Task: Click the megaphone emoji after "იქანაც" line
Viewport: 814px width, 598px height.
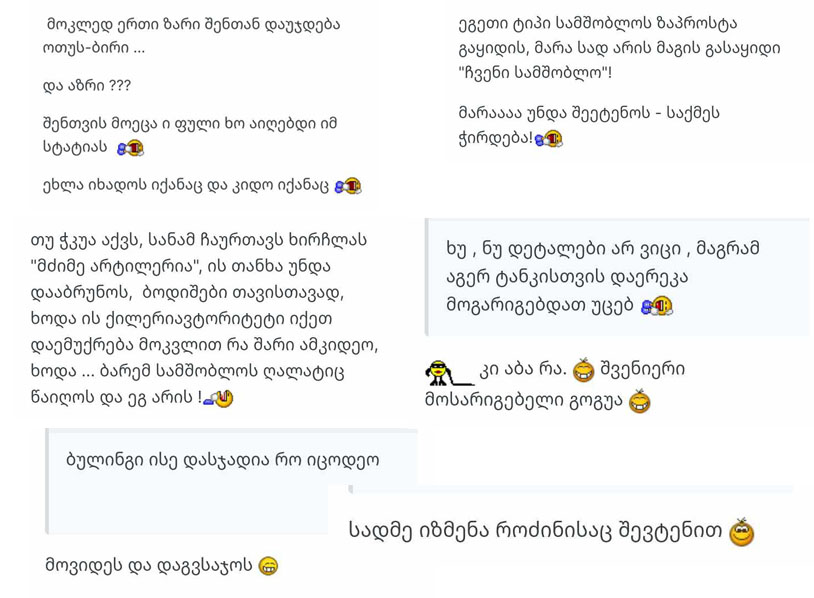Action: 348,186
